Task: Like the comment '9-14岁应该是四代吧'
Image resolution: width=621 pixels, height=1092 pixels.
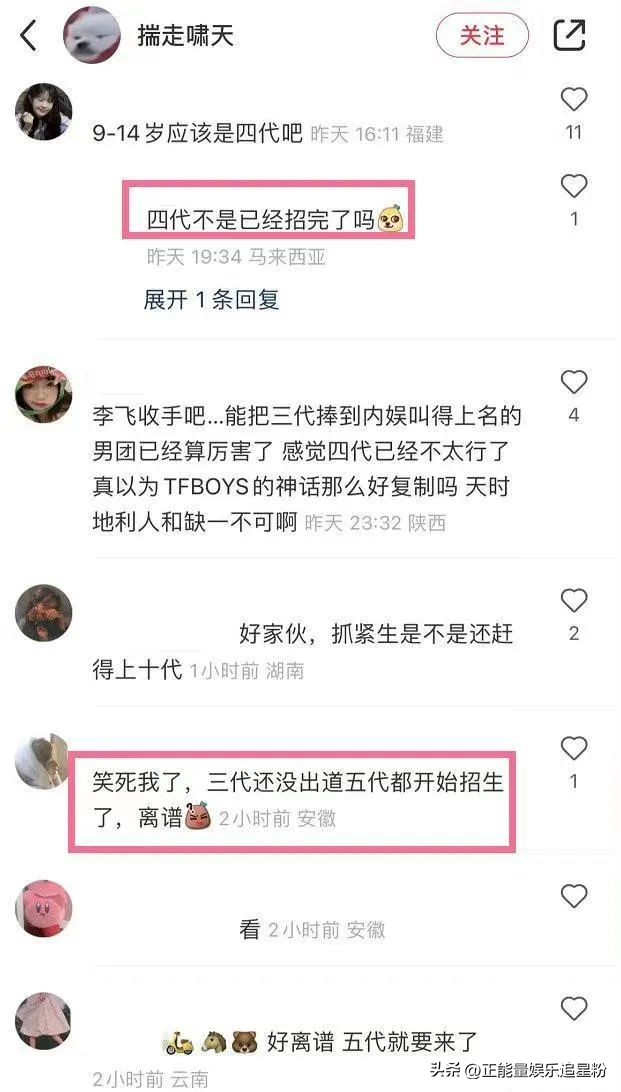Action: click(x=574, y=101)
